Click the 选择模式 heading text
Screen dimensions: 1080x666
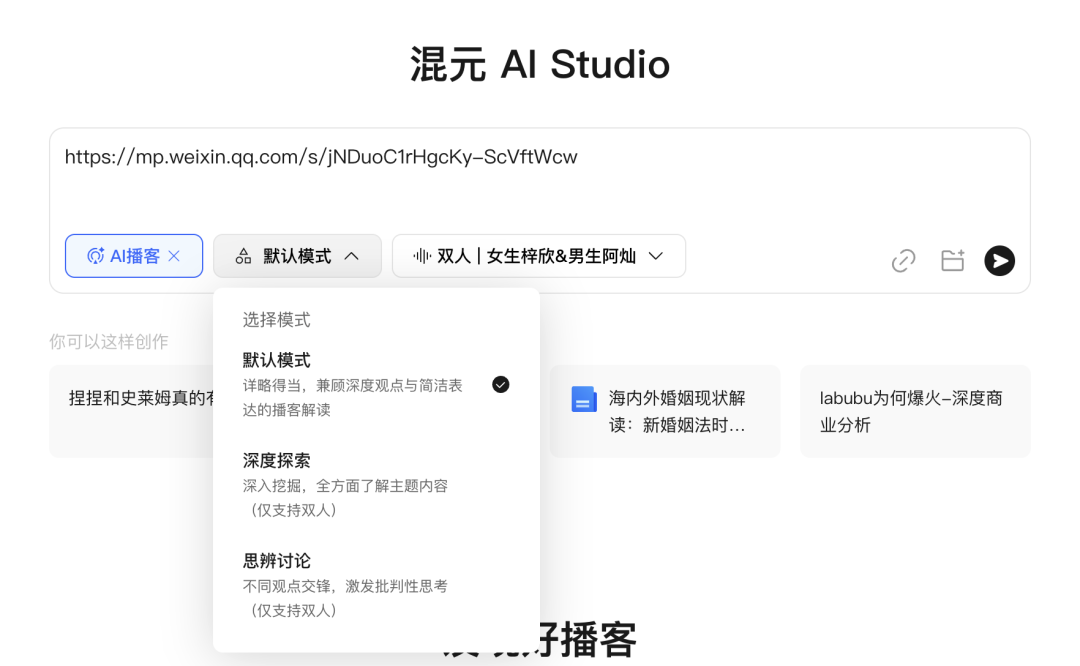[x=276, y=320]
